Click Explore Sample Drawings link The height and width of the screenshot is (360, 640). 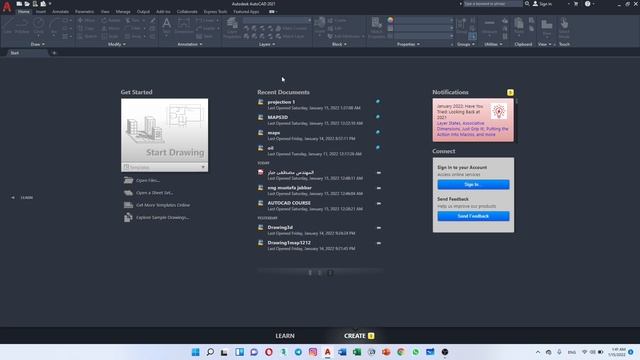click(162, 217)
